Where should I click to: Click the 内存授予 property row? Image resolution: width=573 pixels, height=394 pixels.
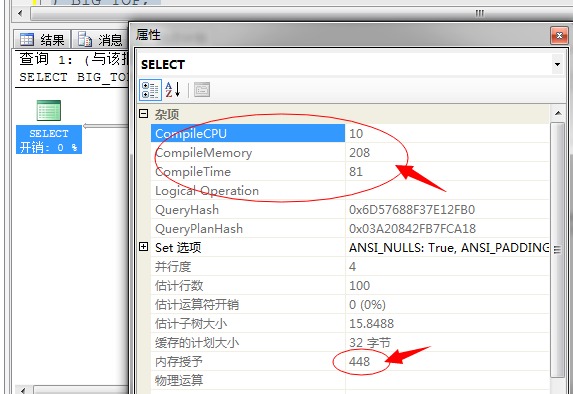coord(350,361)
